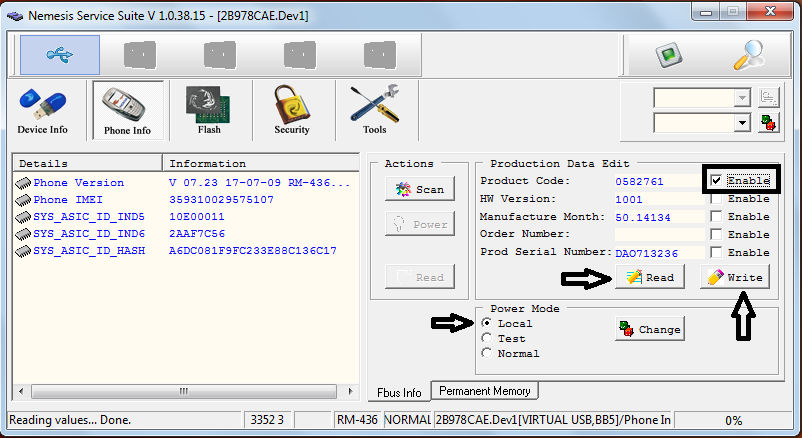The height and width of the screenshot is (438, 802).
Task: Click the green chip icon
Action: pos(669,55)
